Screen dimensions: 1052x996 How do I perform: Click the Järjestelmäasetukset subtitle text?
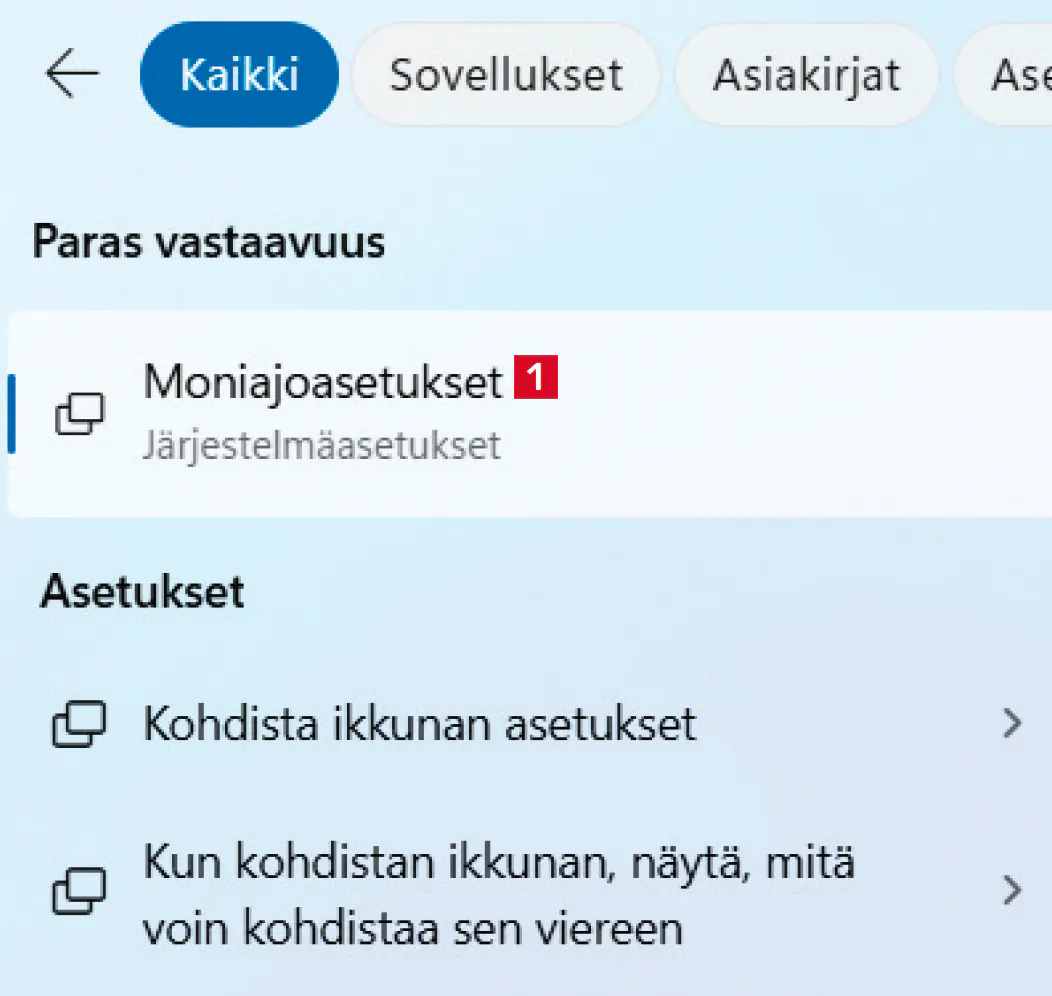click(x=321, y=445)
